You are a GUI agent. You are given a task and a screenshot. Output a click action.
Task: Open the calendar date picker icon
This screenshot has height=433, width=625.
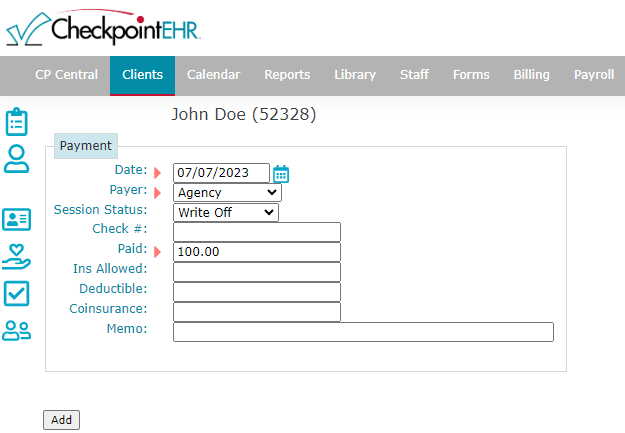tap(281, 173)
